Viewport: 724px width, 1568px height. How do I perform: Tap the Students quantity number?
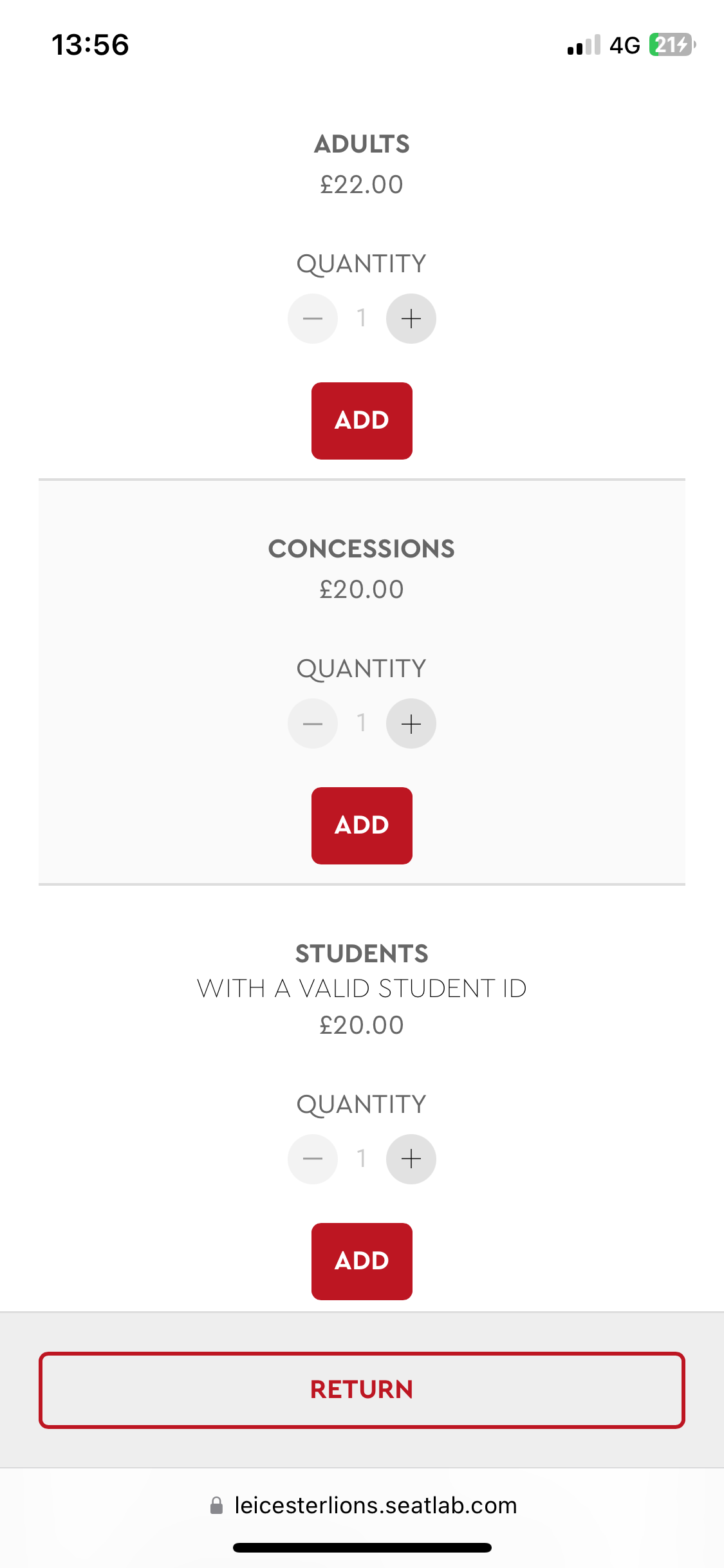tap(362, 1159)
